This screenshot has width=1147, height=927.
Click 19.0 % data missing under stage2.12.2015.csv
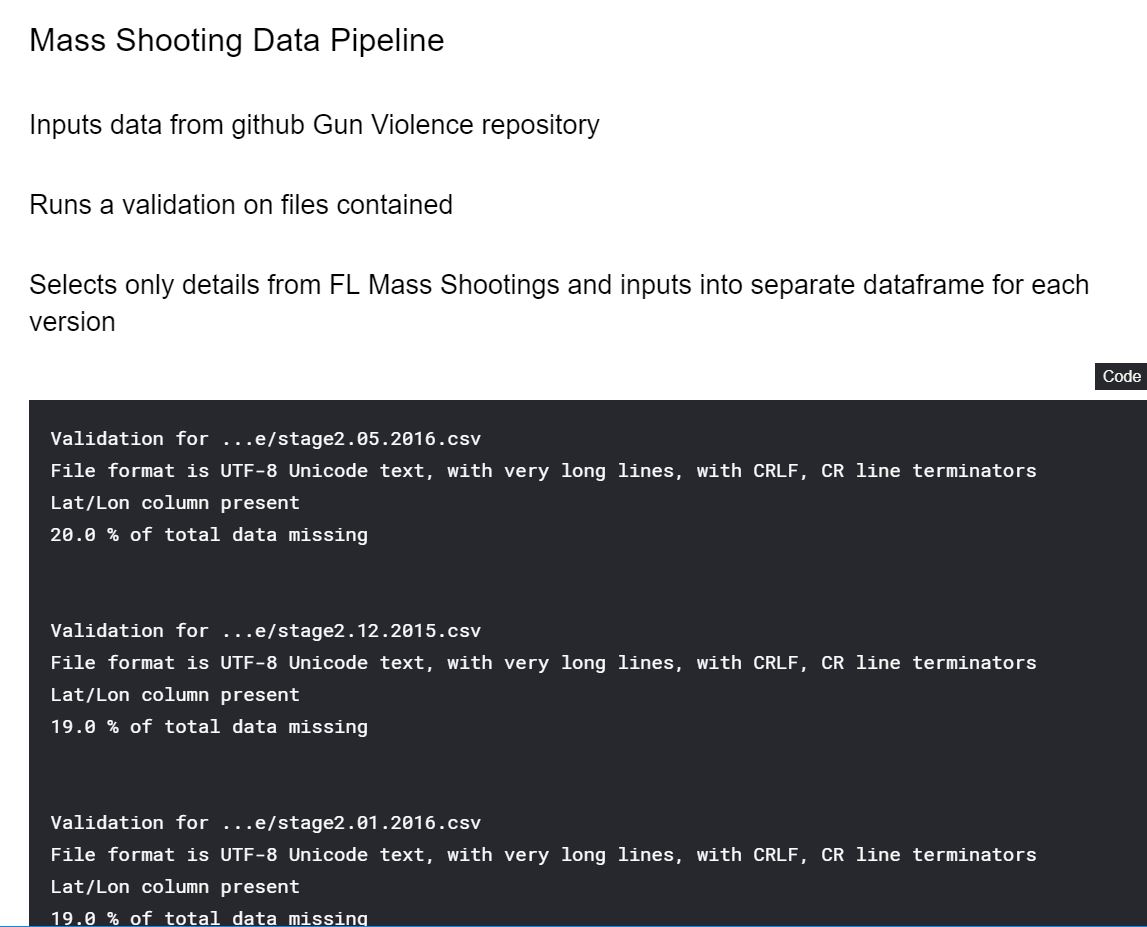point(209,727)
